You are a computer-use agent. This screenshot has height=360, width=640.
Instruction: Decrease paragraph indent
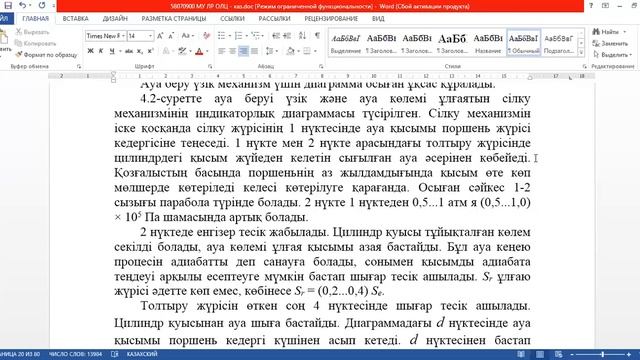(x=276, y=36)
